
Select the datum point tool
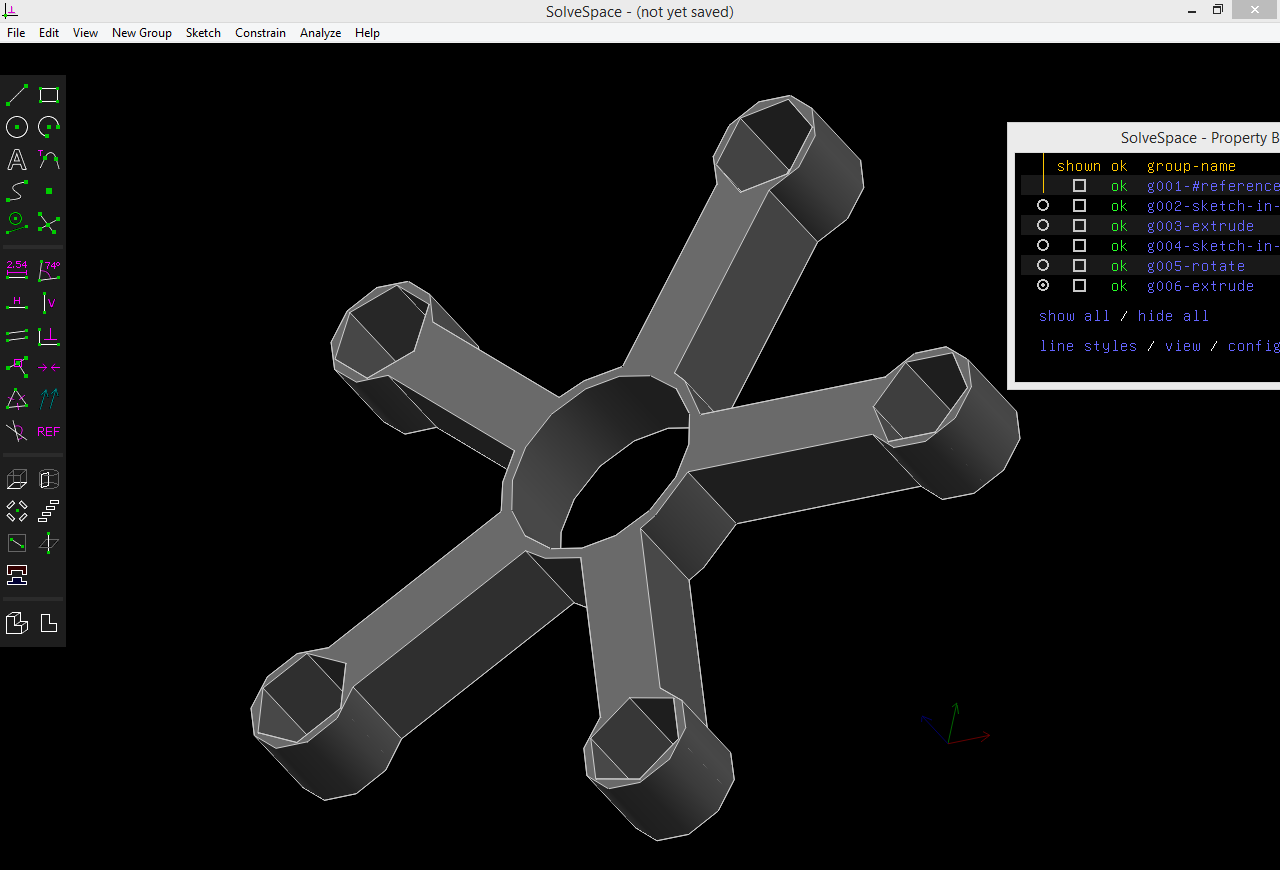click(49, 190)
